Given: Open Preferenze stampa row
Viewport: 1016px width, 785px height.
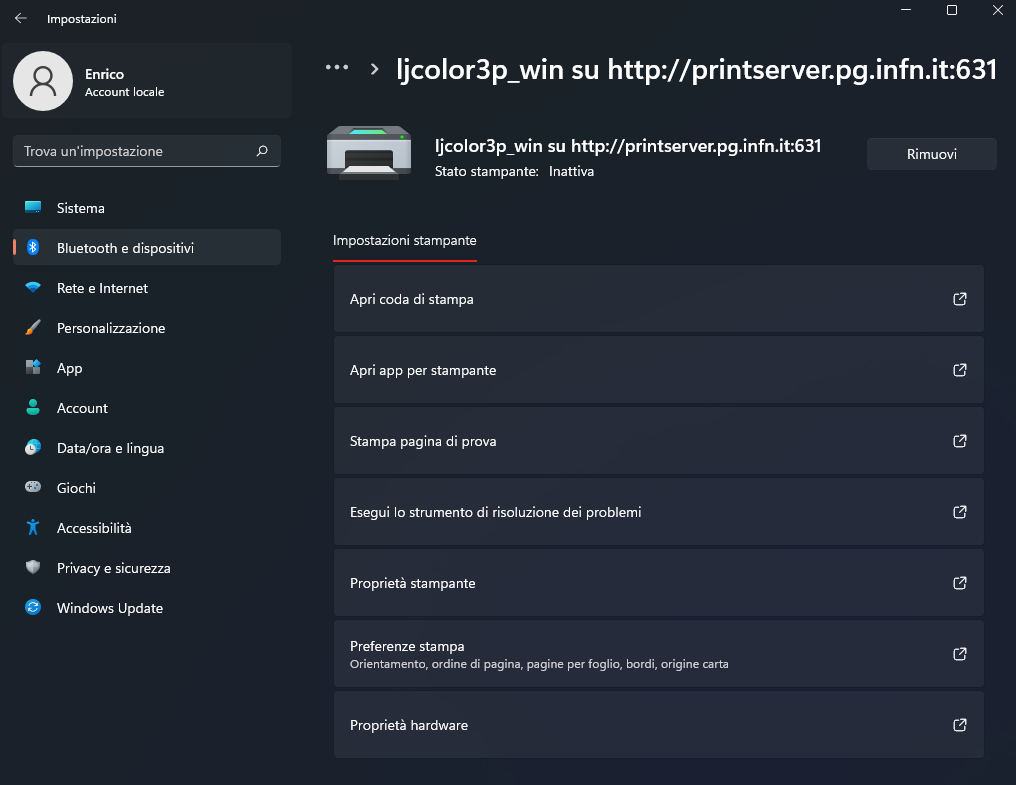Looking at the screenshot, I should pos(658,654).
